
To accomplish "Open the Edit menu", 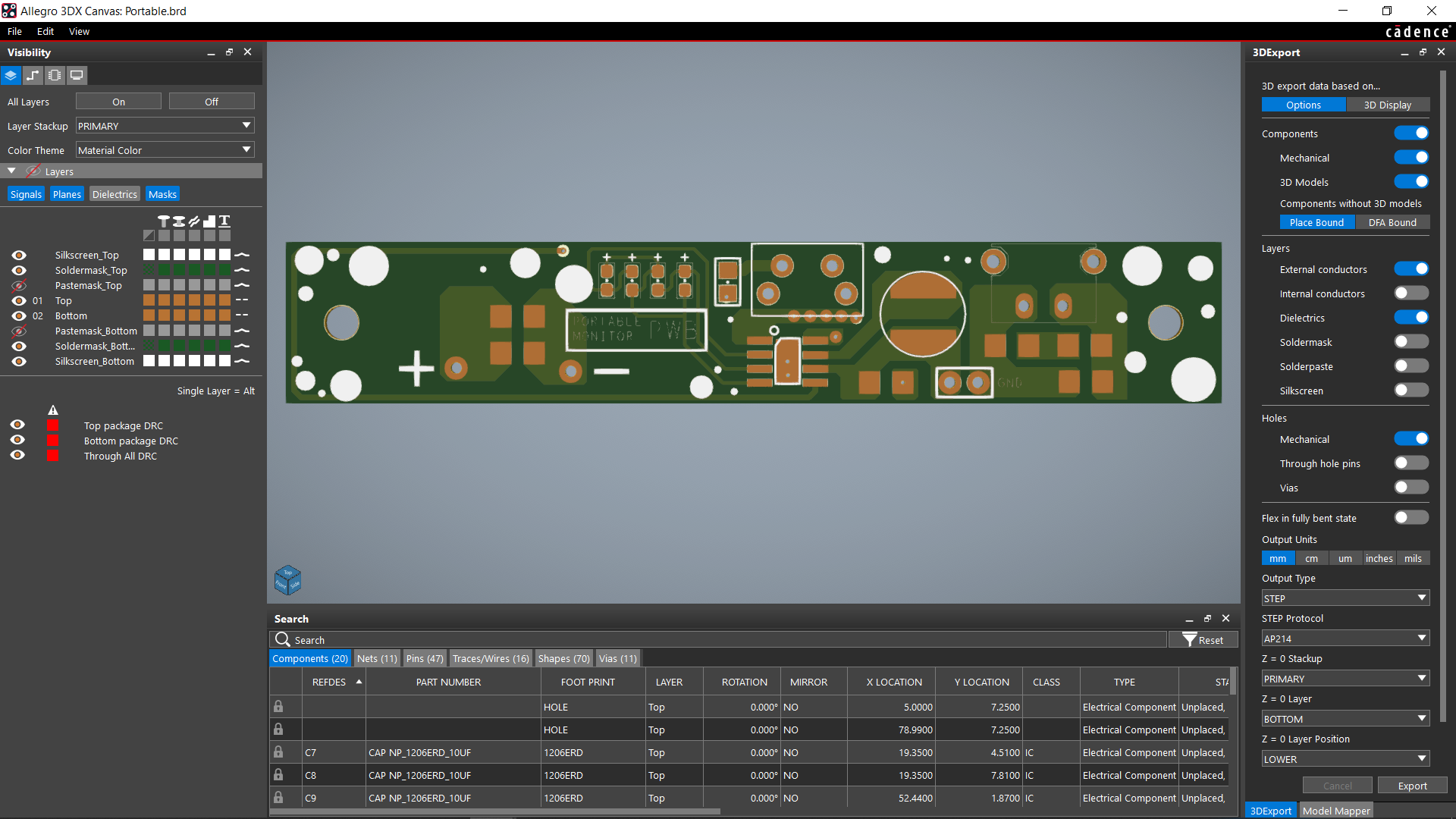I will pos(45,31).
